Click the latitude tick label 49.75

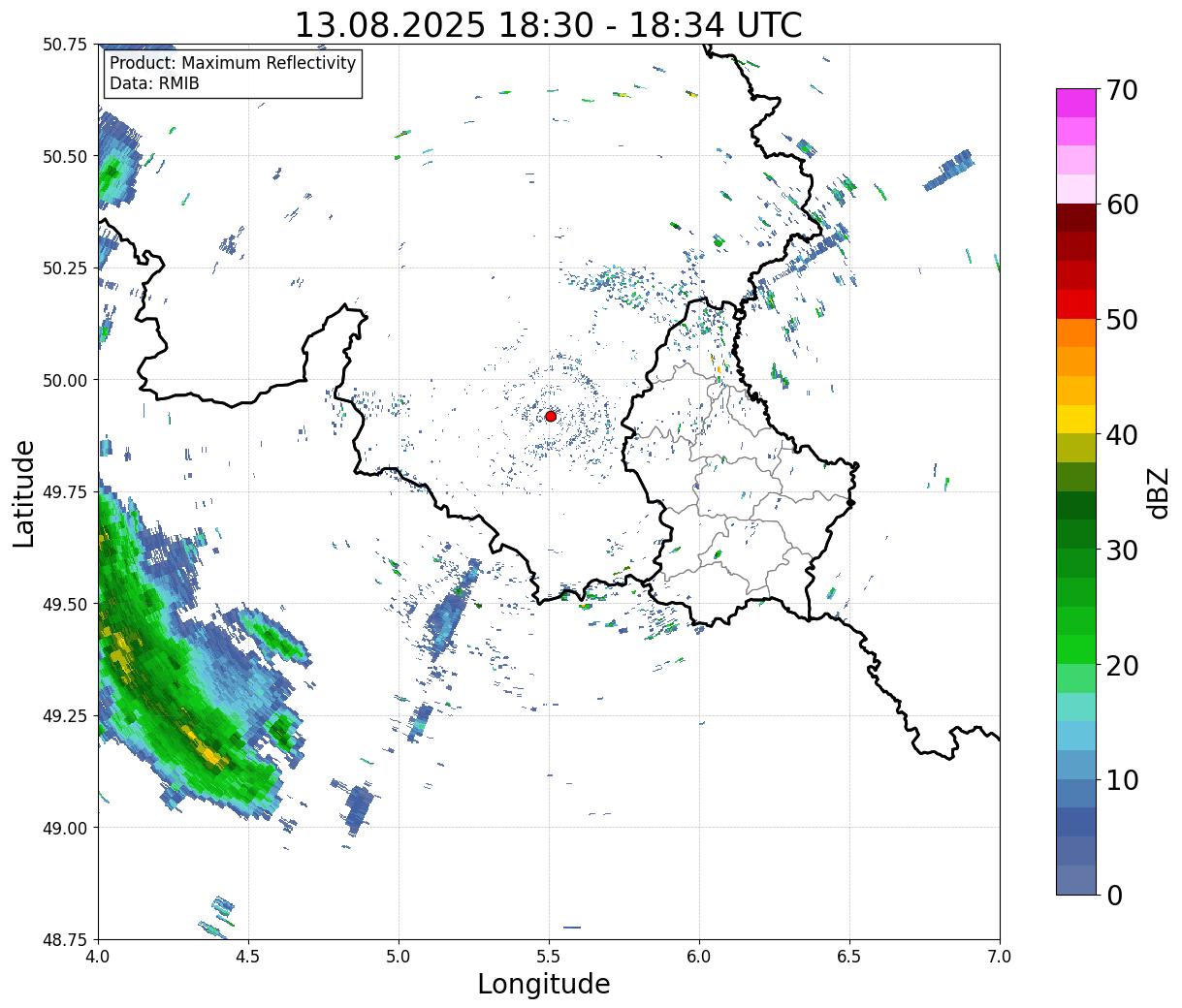coord(65,492)
